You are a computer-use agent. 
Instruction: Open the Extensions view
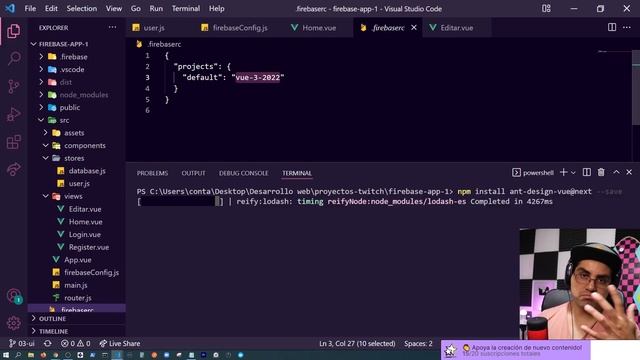pyautogui.click(x=13, y=142)
